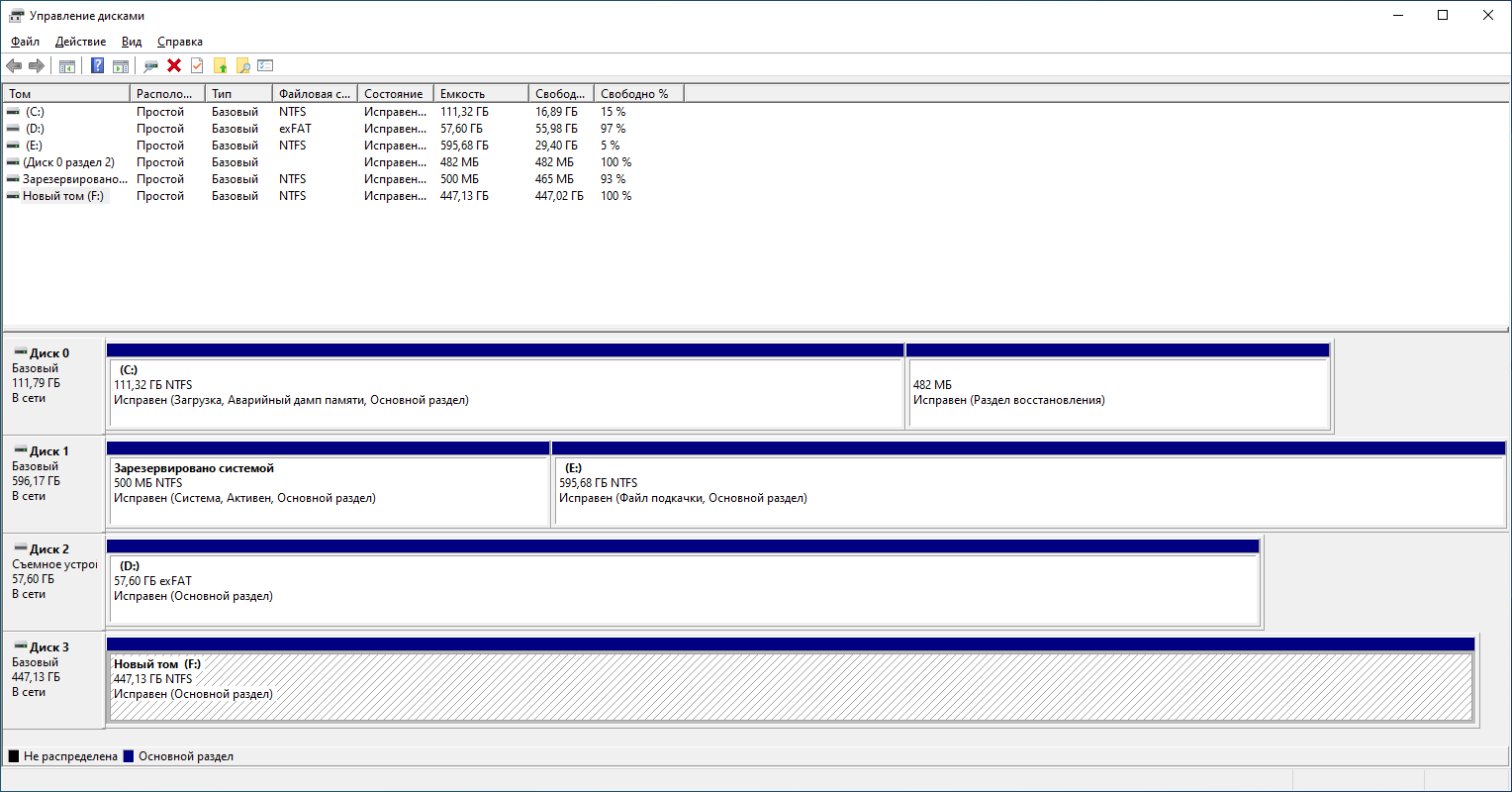Sort by the Расположение column header
The image size is (1512, 792).
(x=168, y=94)
